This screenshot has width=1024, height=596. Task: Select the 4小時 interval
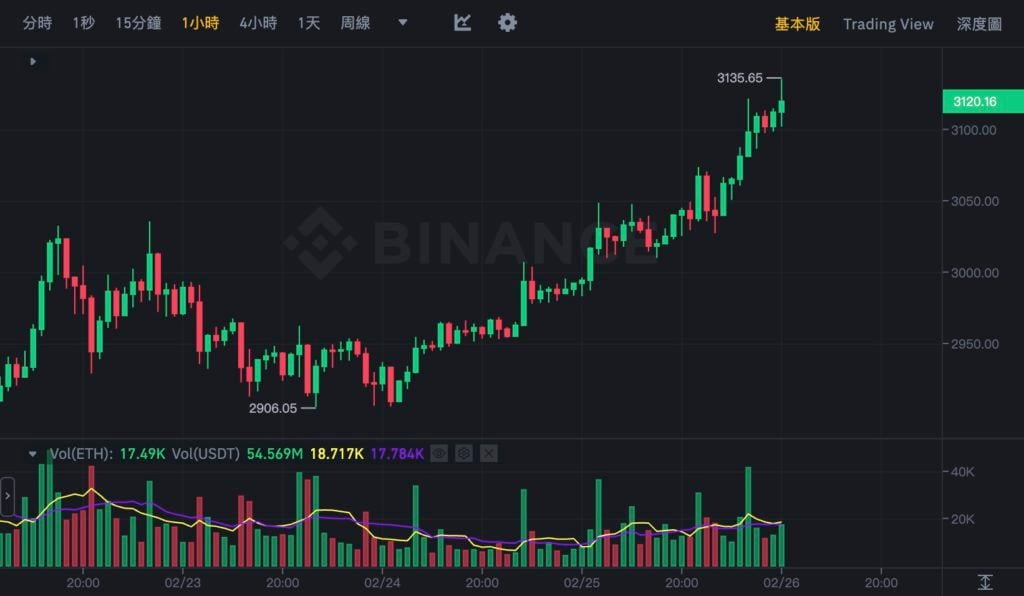258,23
